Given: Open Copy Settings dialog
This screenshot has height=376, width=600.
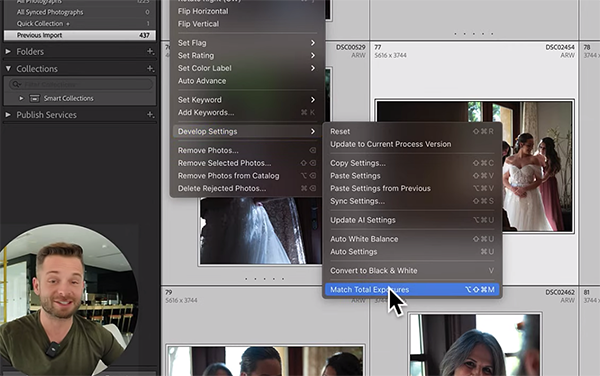Looking at the screenshot, I should point(412,163).
